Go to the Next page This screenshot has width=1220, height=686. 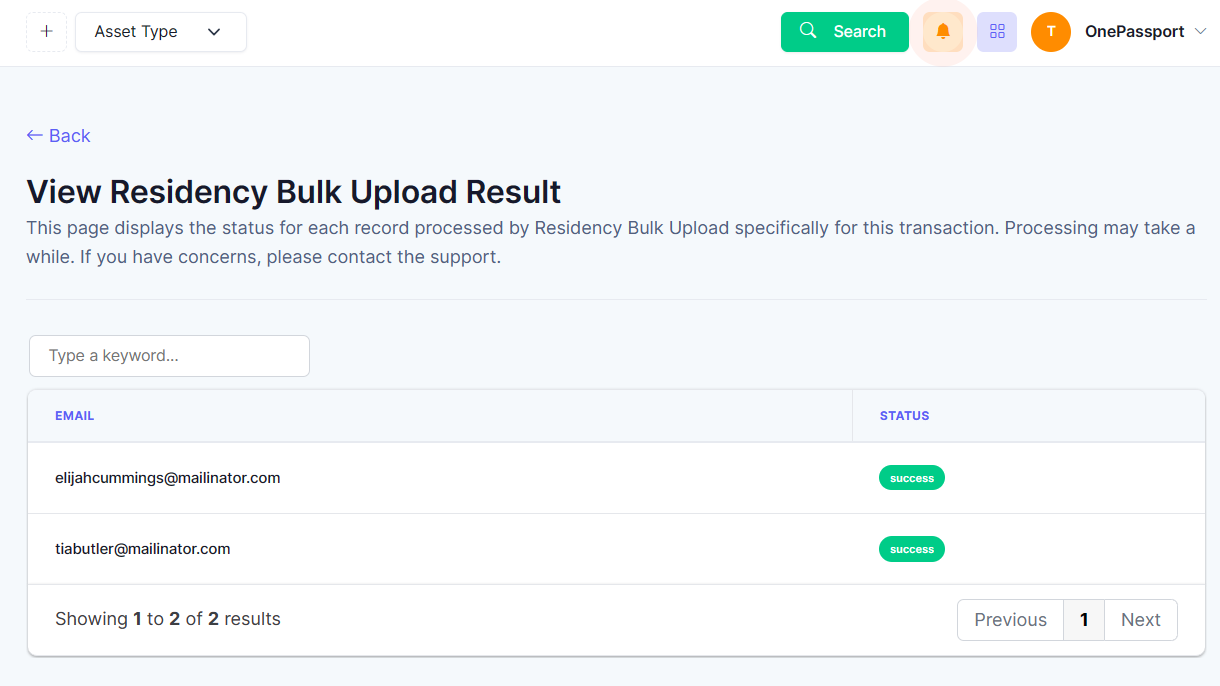pyautogui.click(x=1141, y=620)
